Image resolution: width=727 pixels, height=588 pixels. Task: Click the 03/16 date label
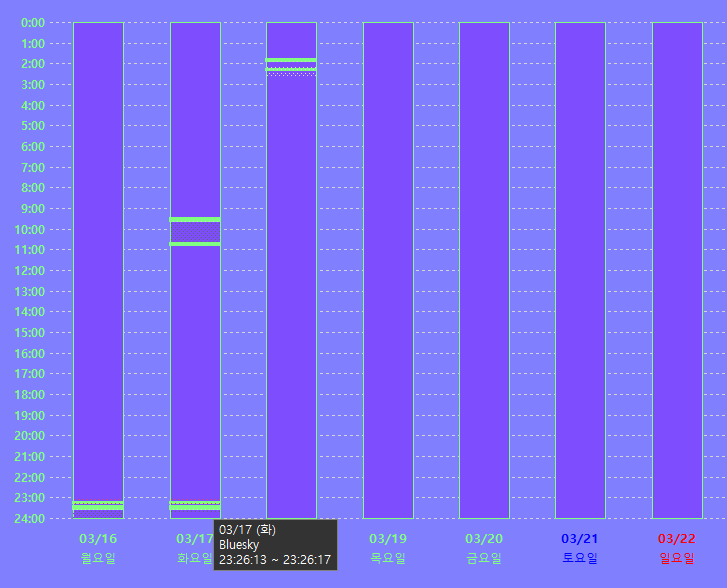point(98,539)
